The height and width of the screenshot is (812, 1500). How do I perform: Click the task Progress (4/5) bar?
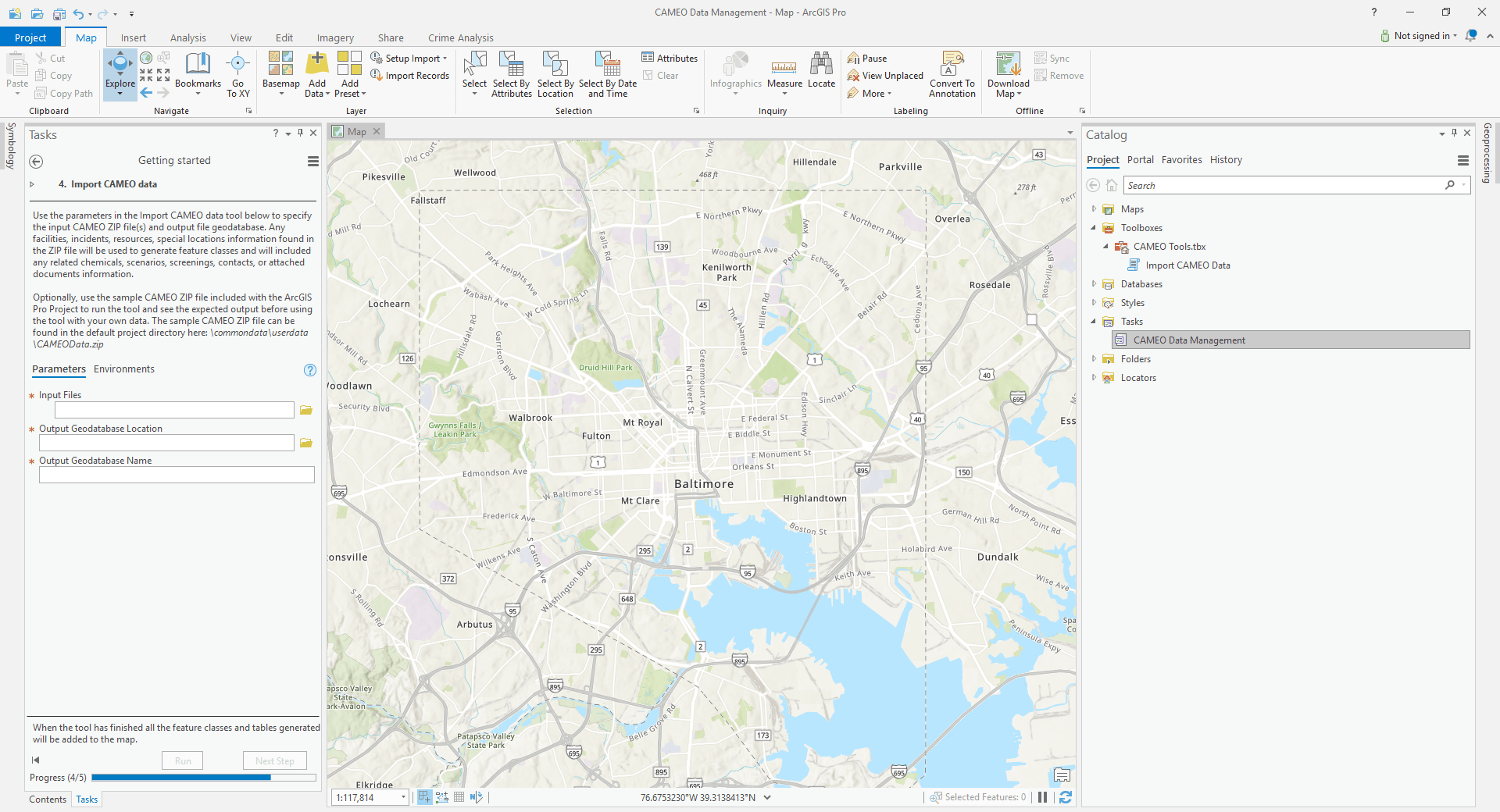point(204,778)
